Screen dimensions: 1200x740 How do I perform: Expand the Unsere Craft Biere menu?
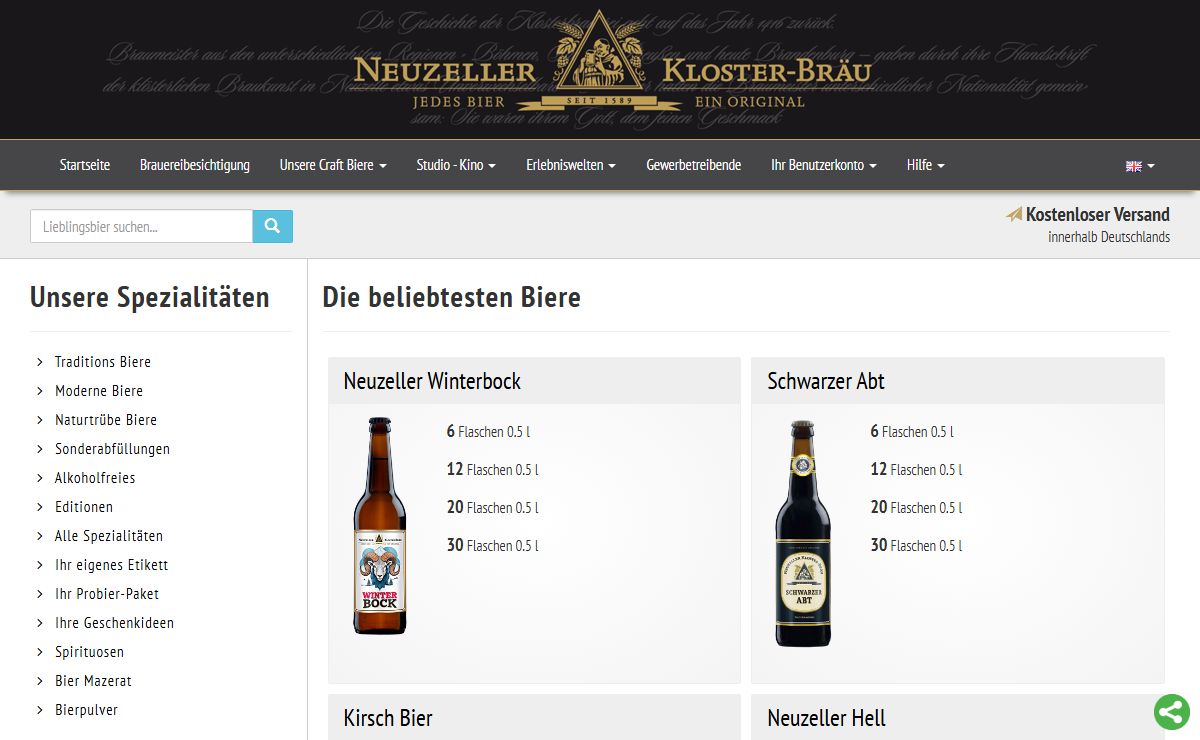333,165
